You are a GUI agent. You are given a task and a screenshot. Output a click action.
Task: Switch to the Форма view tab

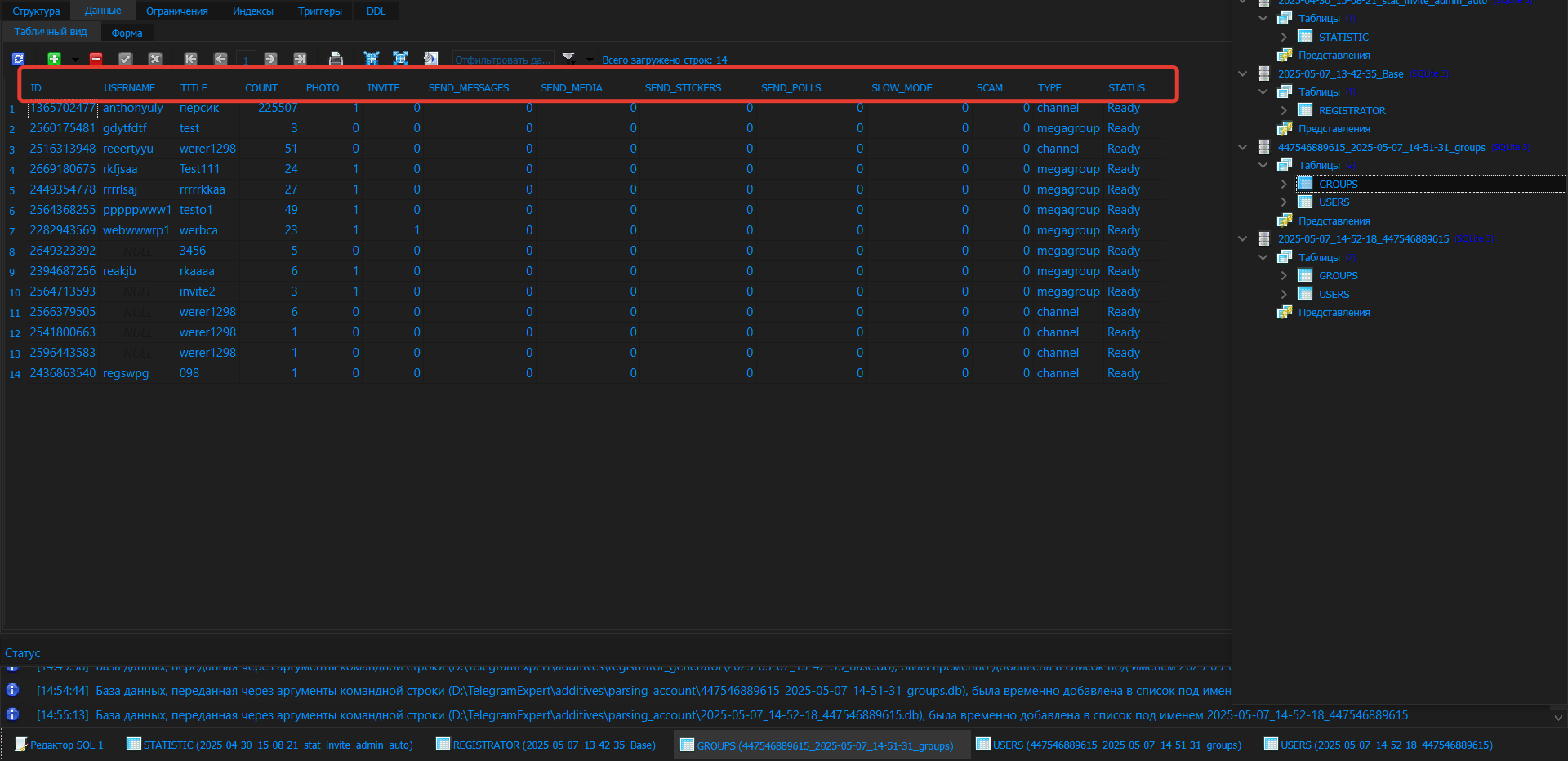(x=127, y=33)
